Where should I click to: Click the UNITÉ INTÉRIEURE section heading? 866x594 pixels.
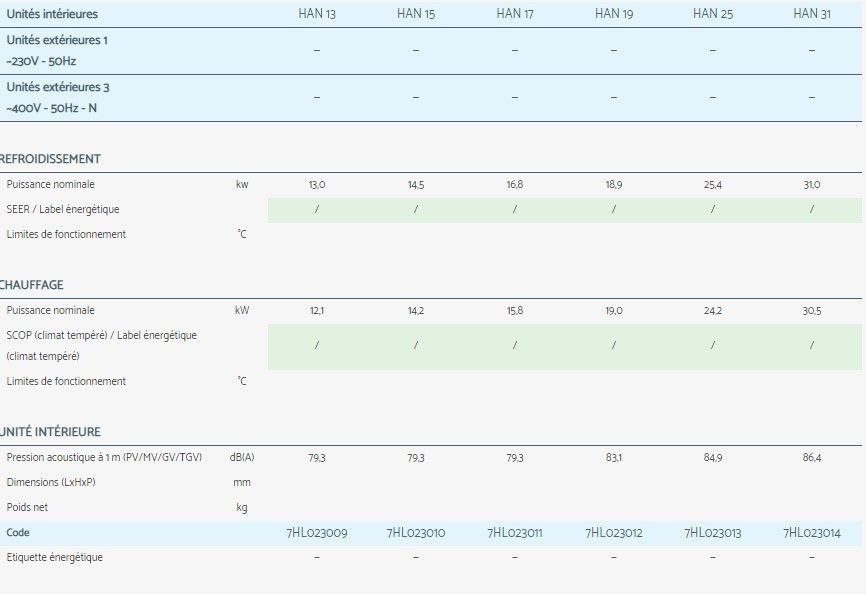click(50, 432)
